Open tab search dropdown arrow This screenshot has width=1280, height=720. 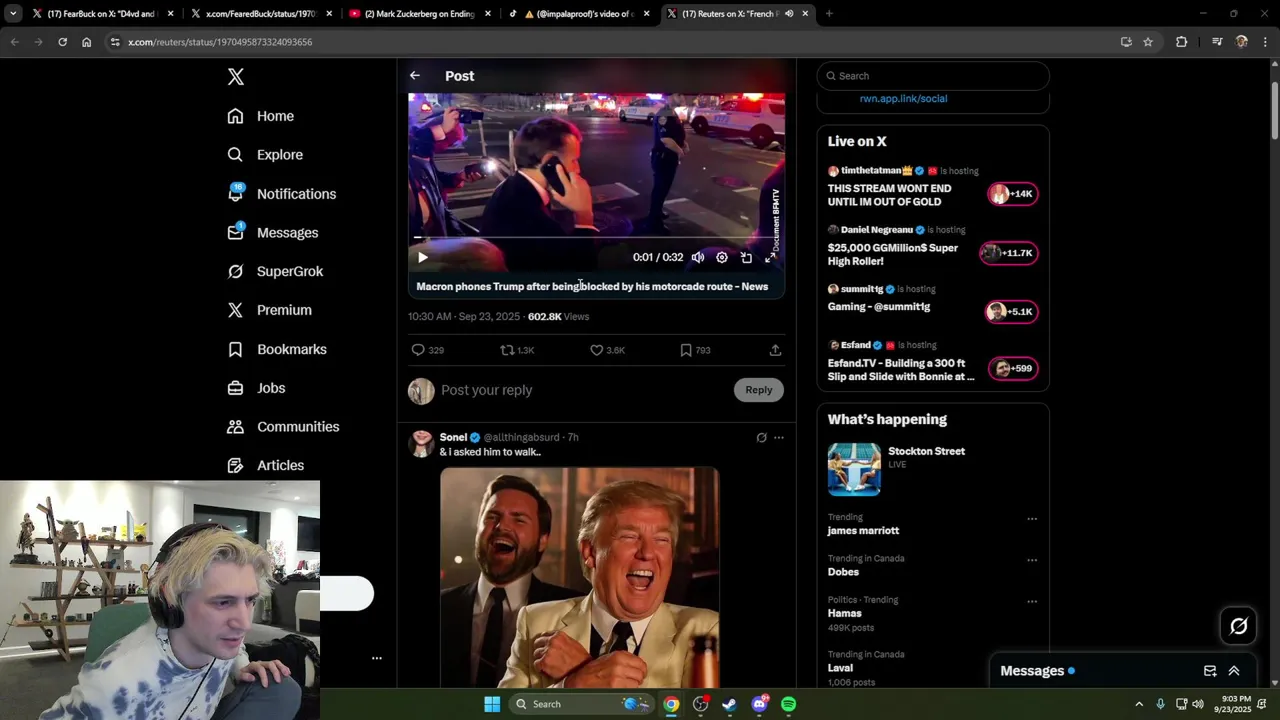click(13, 14)
